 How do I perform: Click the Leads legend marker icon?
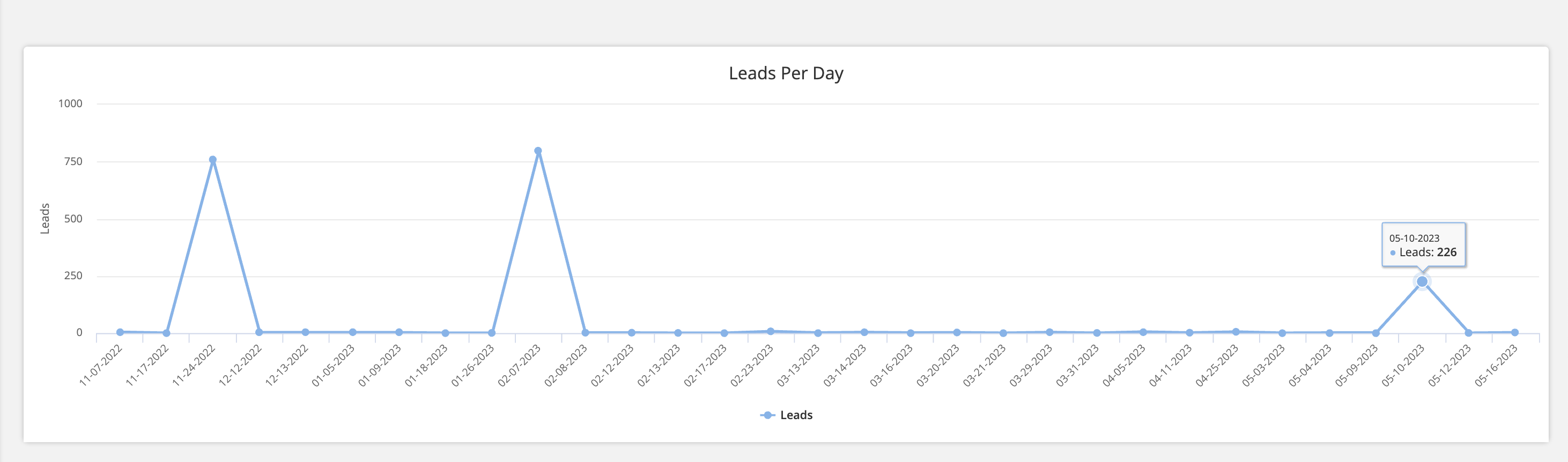[x=767, y=415]
